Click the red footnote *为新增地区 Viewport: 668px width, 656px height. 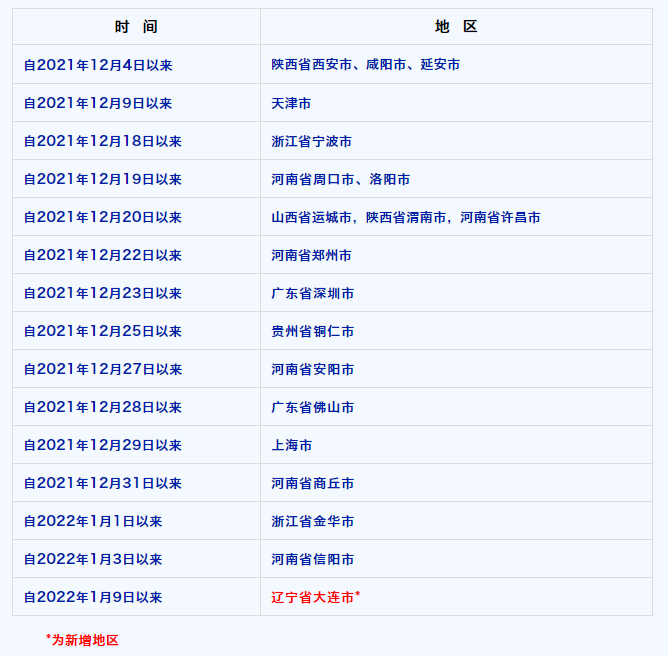82,640
